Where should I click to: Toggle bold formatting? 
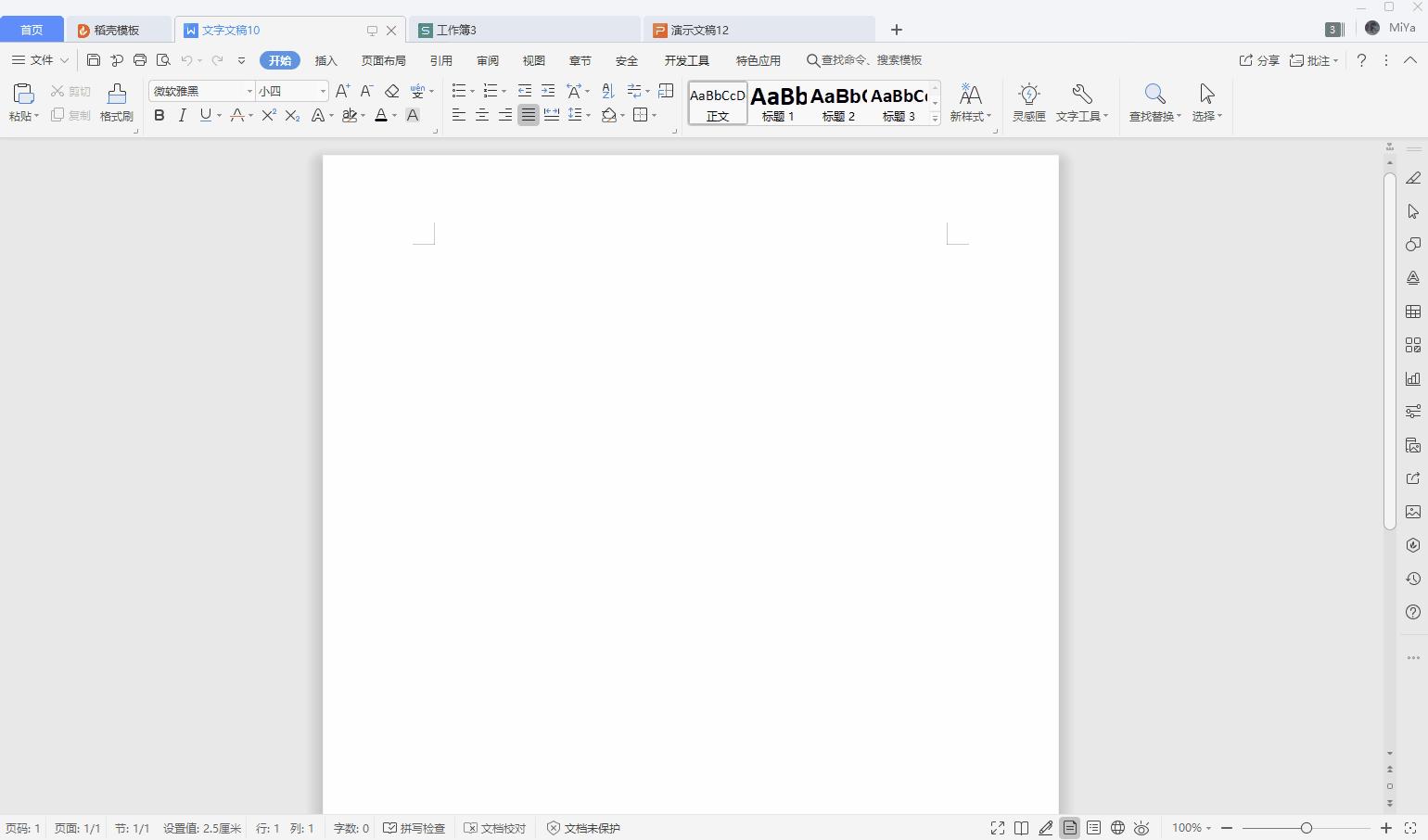(159, 116)
